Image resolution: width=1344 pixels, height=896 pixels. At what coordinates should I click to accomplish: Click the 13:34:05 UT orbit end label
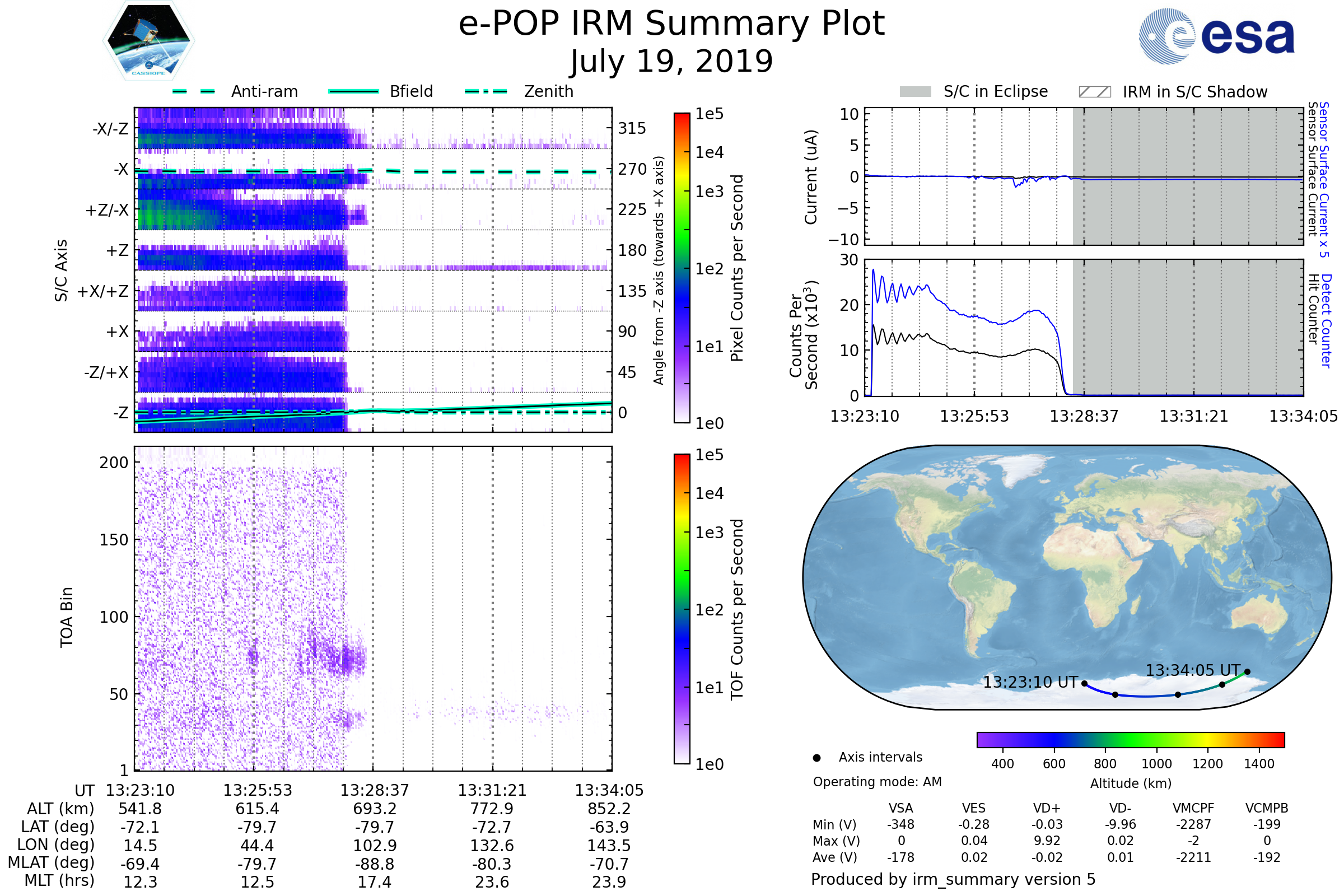pos(1193,670)
